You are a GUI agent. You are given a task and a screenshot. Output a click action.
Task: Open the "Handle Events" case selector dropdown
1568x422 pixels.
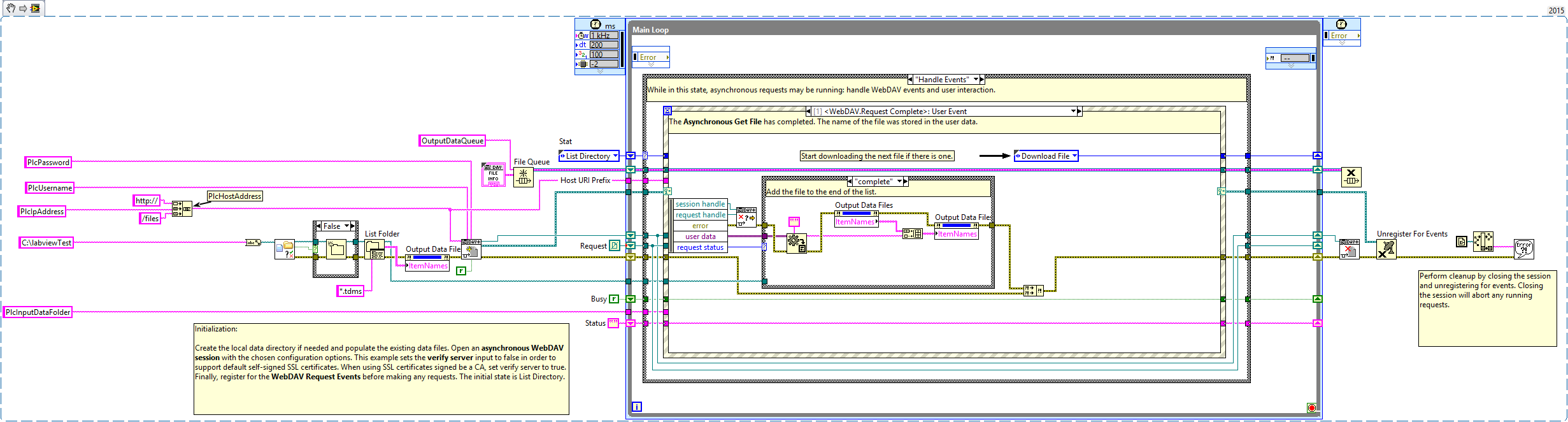tap(976, 80)
